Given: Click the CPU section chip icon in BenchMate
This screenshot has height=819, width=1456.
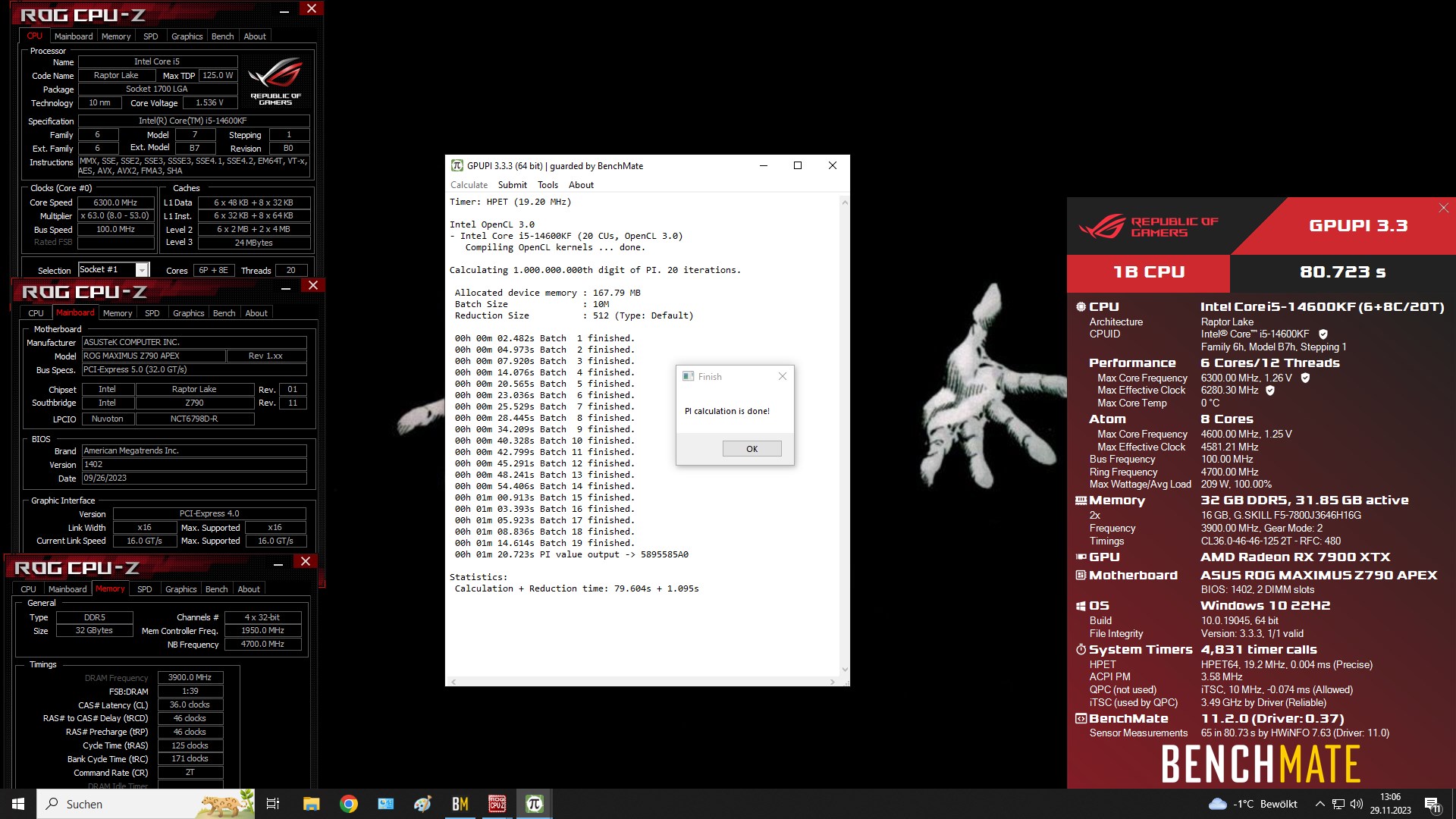Looking at the screenshot, I should pyautogui.click(x=1081, y=307).
